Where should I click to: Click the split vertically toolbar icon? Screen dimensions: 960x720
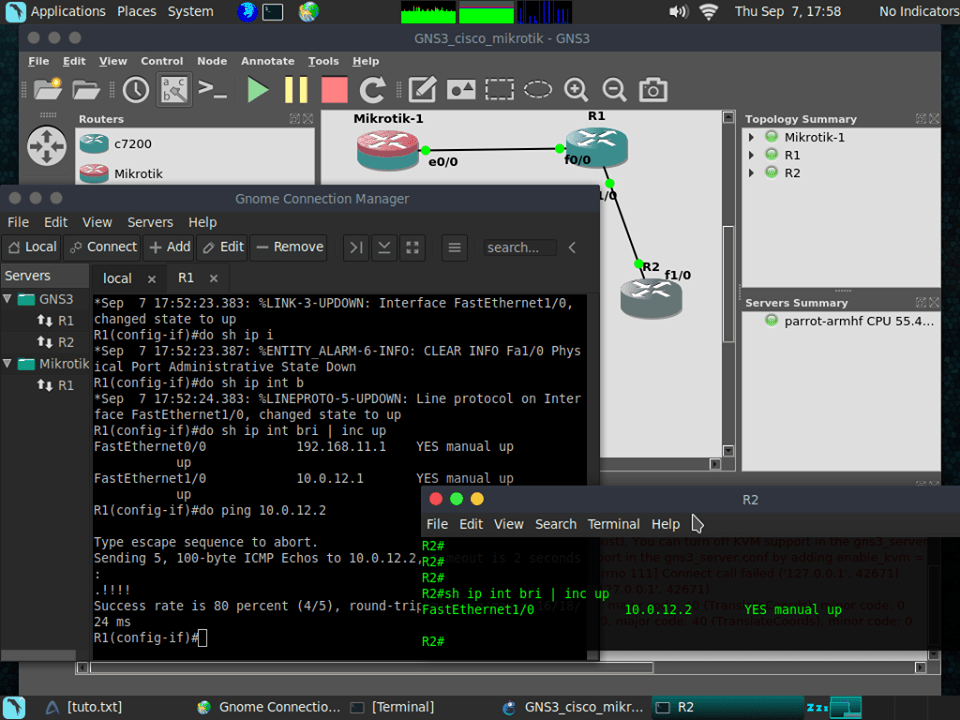[x=384, y=247]
